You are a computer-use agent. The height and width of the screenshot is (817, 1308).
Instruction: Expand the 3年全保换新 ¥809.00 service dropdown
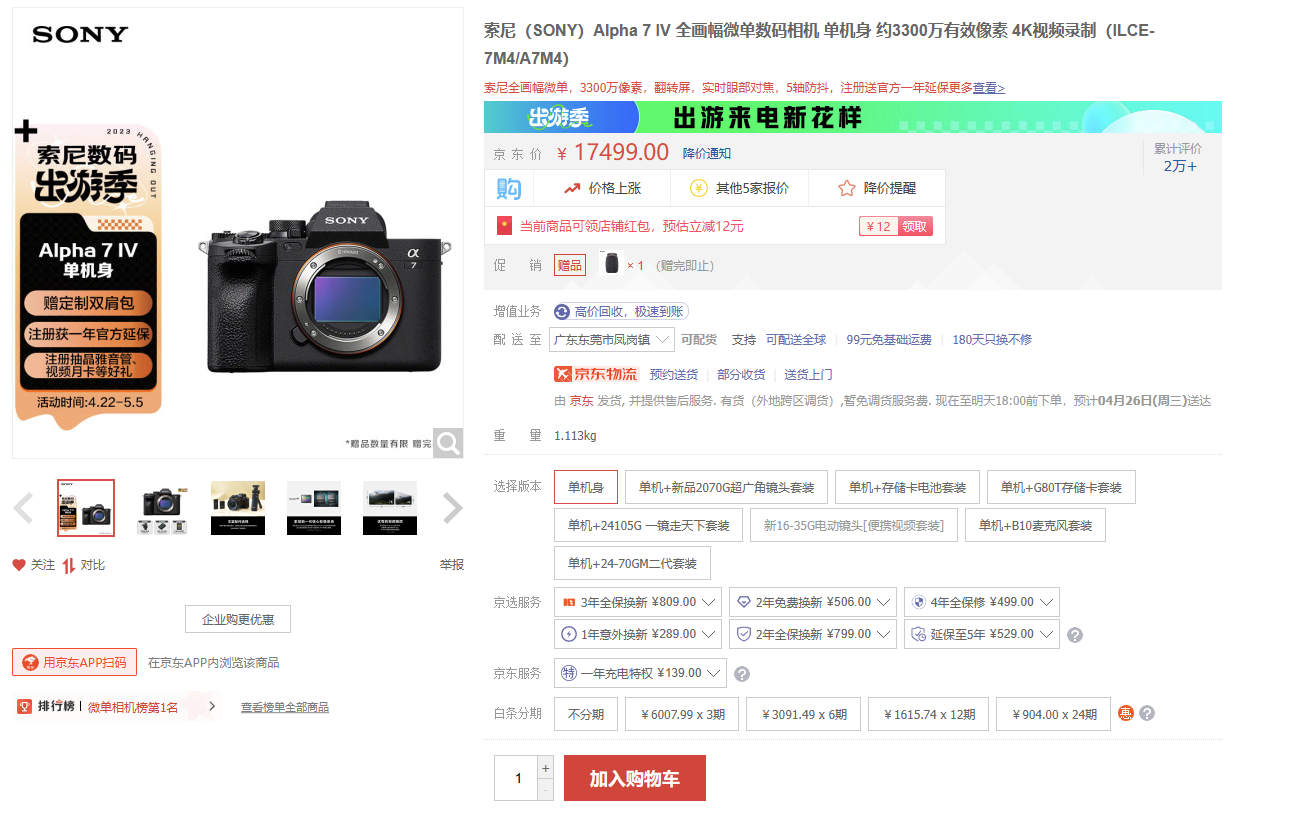click(x=638, y=602)
